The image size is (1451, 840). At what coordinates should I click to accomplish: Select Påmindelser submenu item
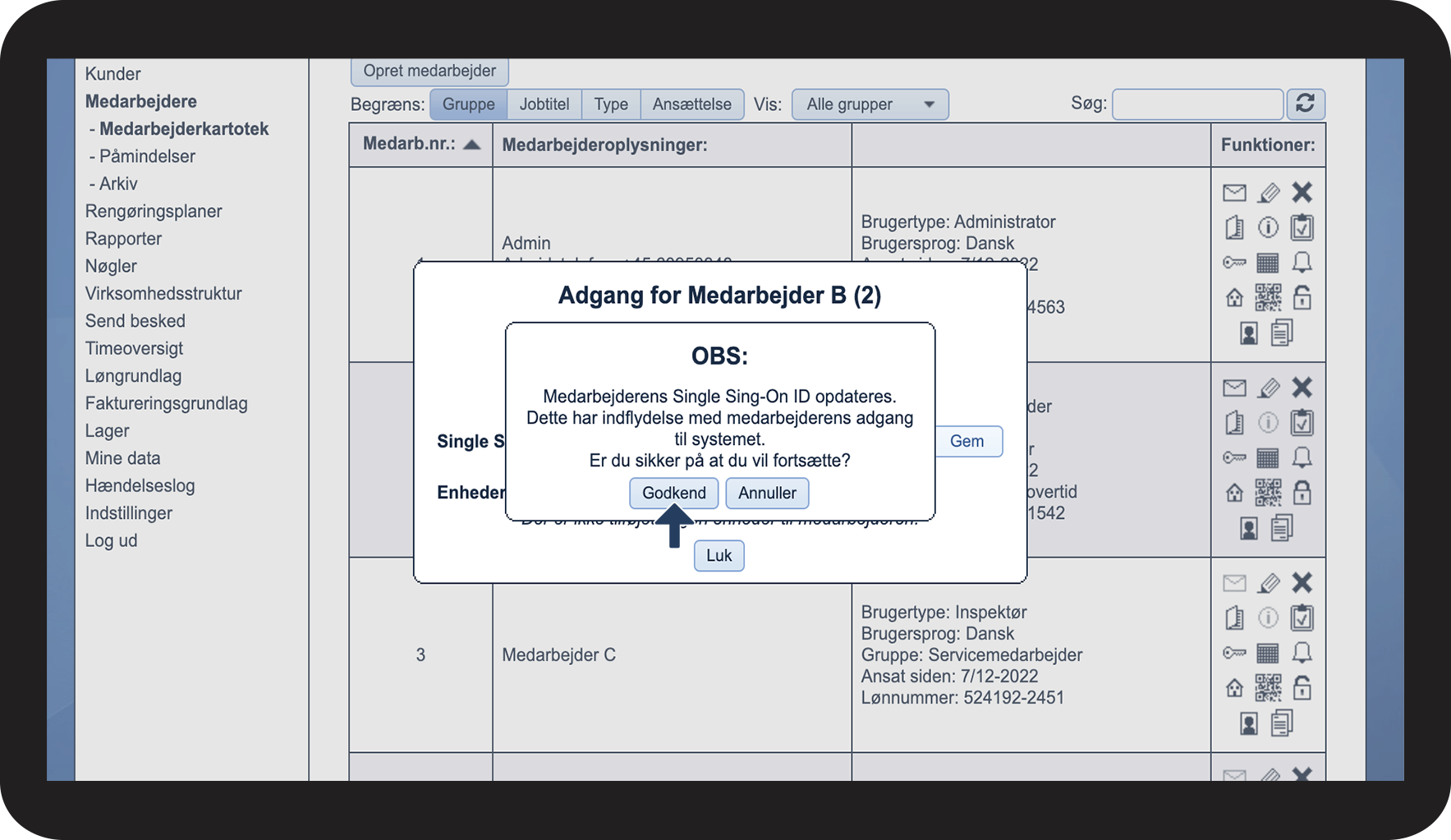pyautogui.click(x=143, y=156)
